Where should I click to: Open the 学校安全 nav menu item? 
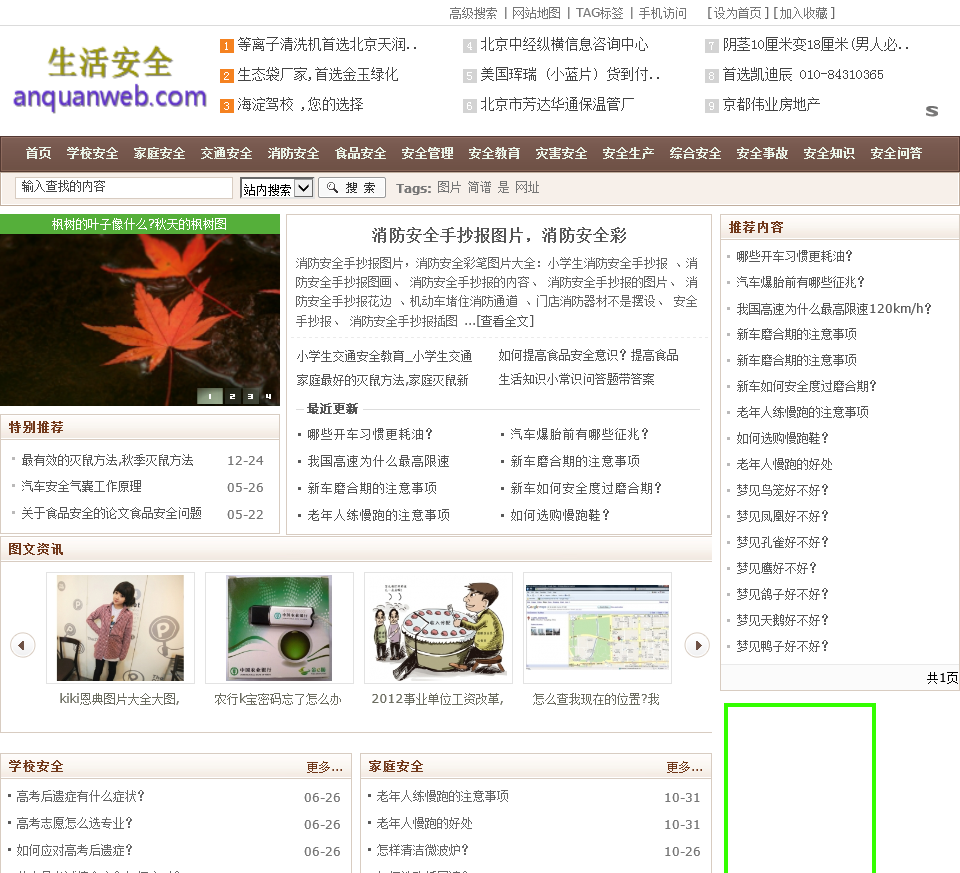(x=92, y=153)
